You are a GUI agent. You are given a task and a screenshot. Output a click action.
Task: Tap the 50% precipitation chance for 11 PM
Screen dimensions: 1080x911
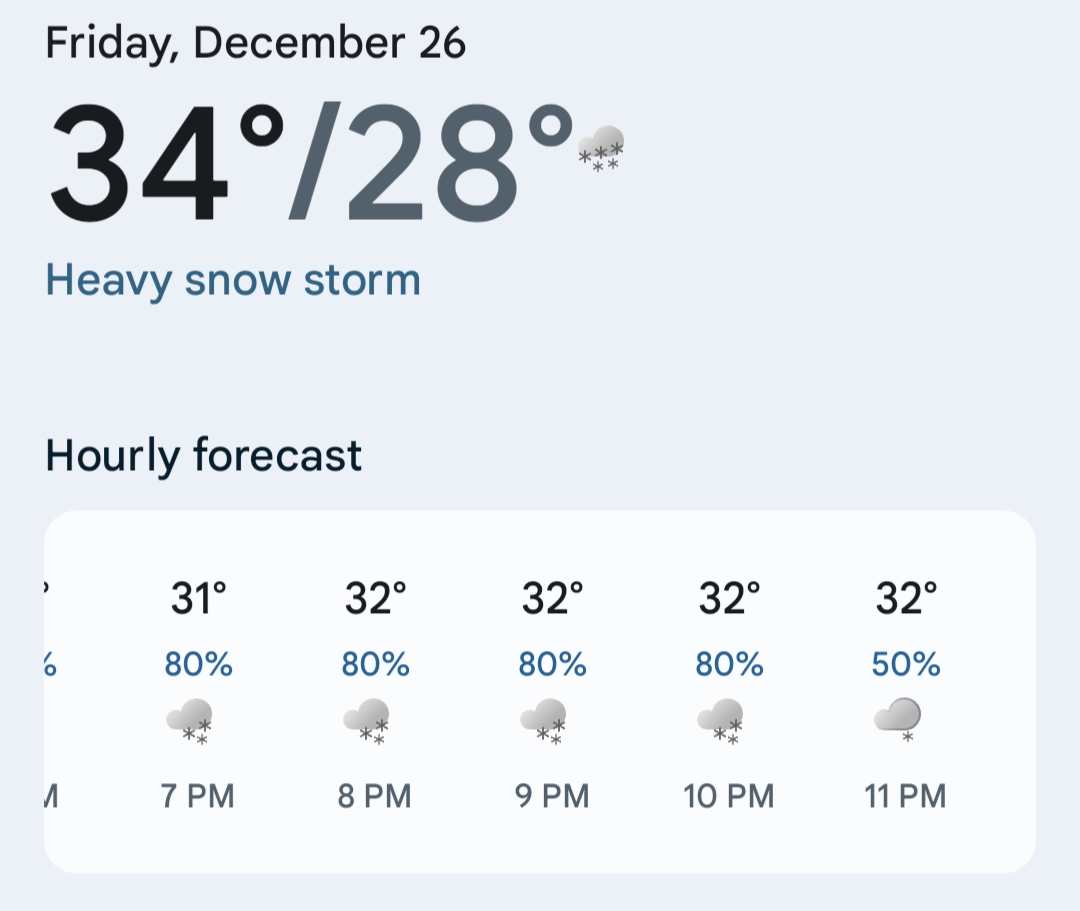click(x=906, y=664)
